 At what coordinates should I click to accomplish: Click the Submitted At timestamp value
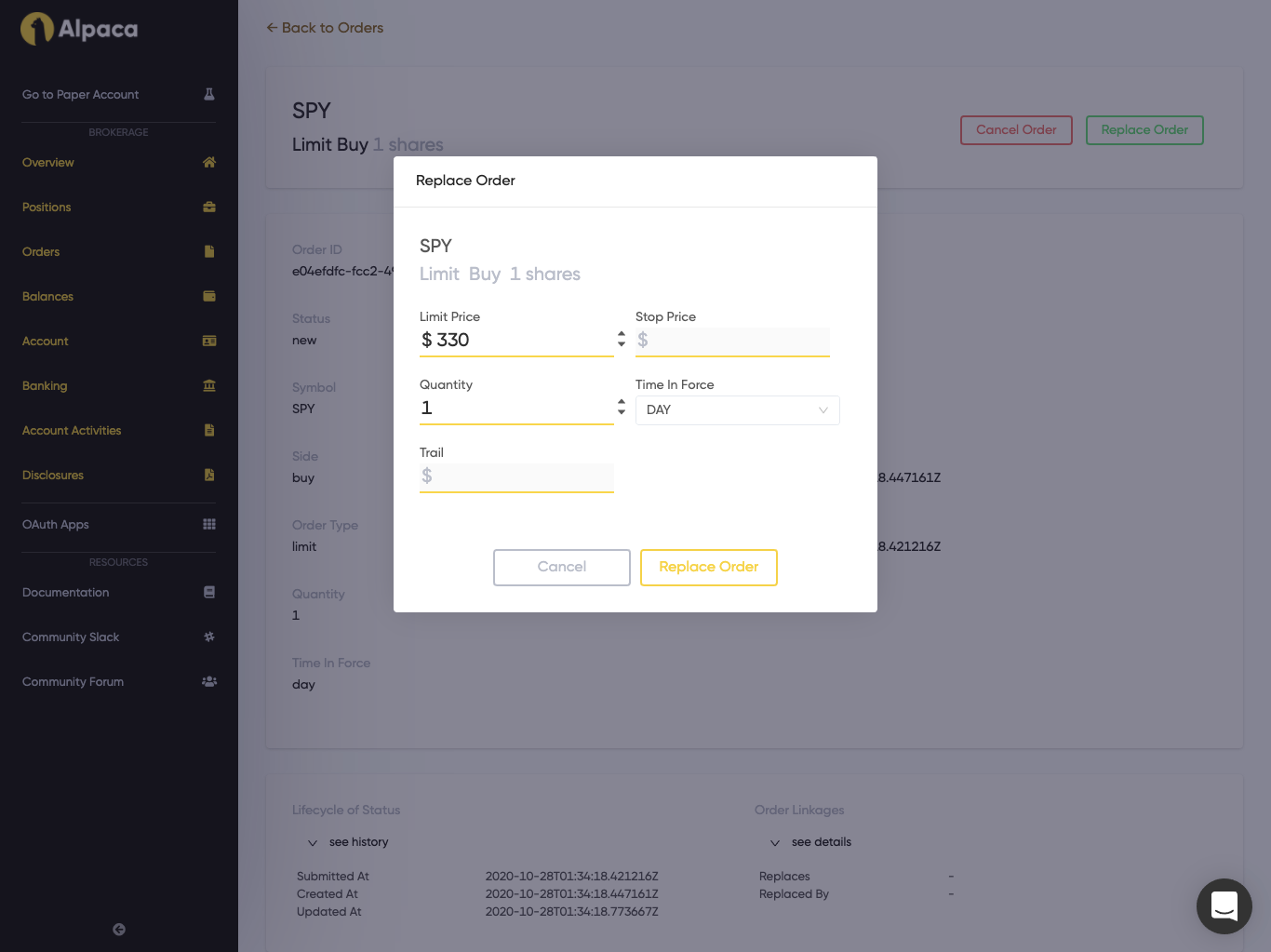572,877
